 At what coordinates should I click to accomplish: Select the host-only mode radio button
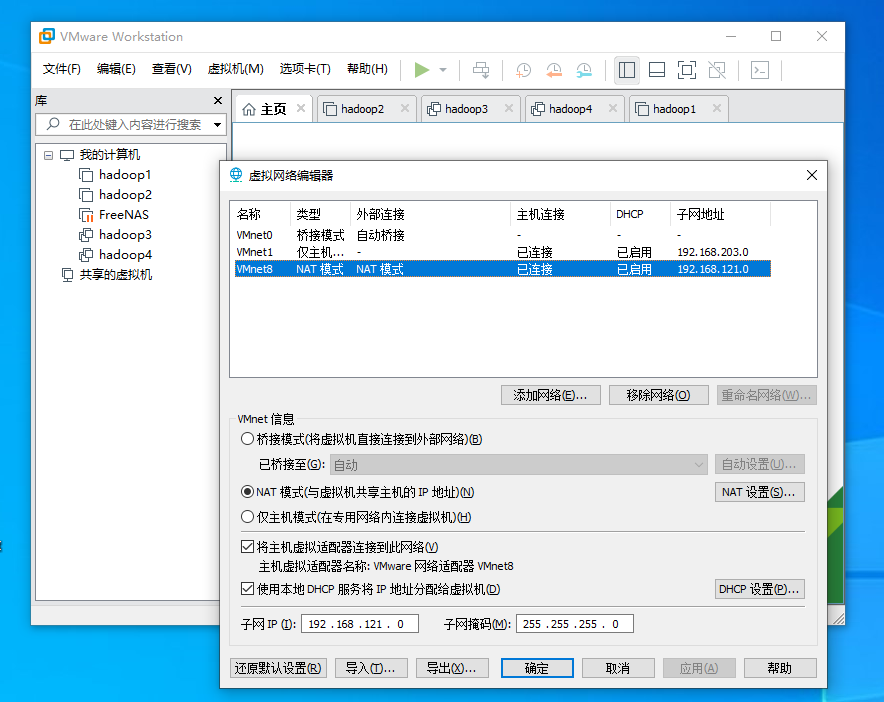pos(247,516)
